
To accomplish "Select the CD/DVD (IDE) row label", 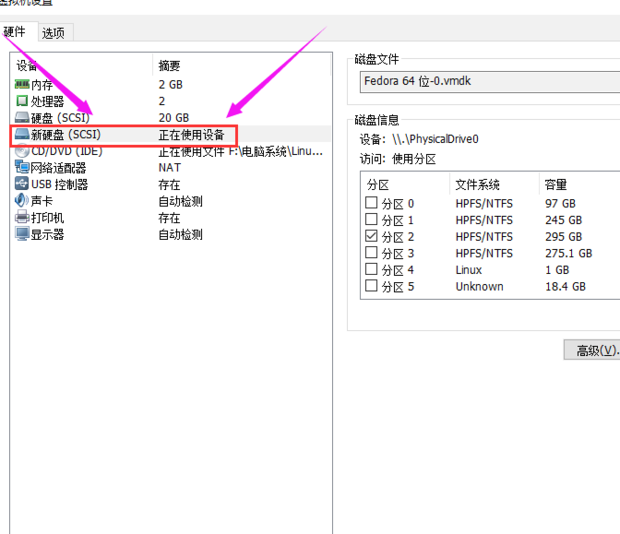I will pos(67,151).
